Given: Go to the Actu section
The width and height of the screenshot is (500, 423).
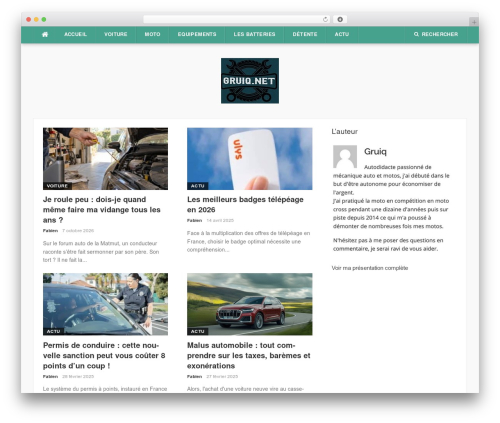Looking at the screenshot, I should click(342, 34).
